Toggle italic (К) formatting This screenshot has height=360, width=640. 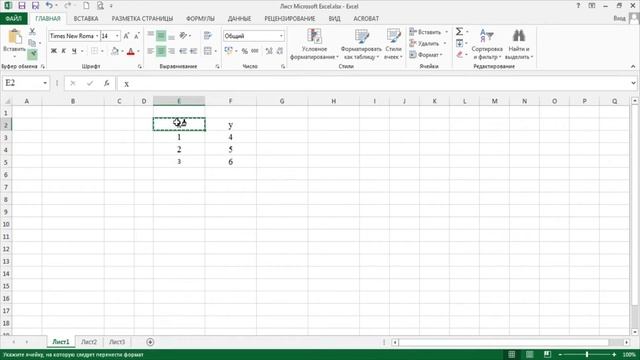[x=64, y=51]
